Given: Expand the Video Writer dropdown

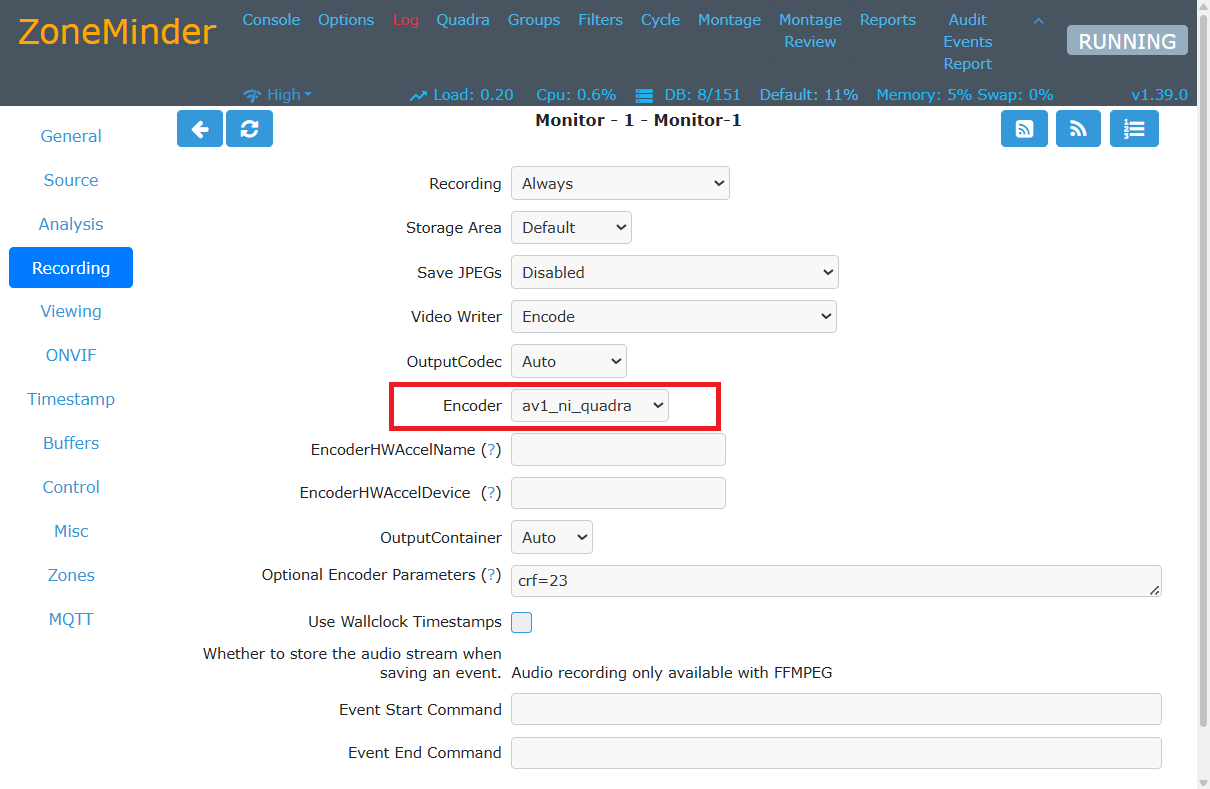Looking at the screenshot, I should (673, 317).
